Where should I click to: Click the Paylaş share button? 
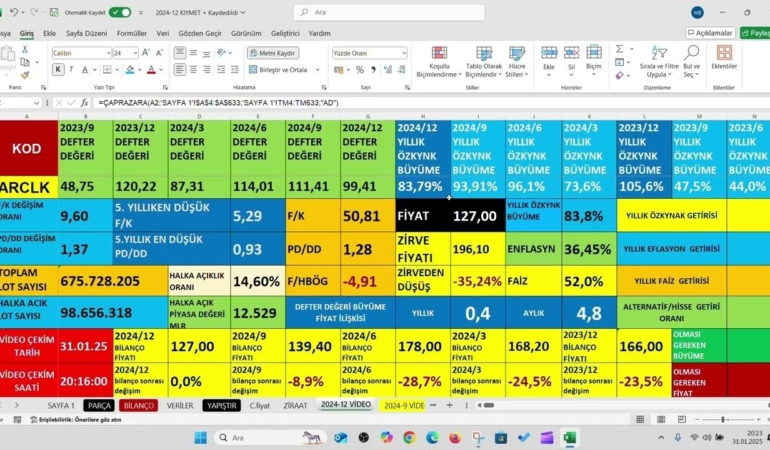(x=757, y=33)
